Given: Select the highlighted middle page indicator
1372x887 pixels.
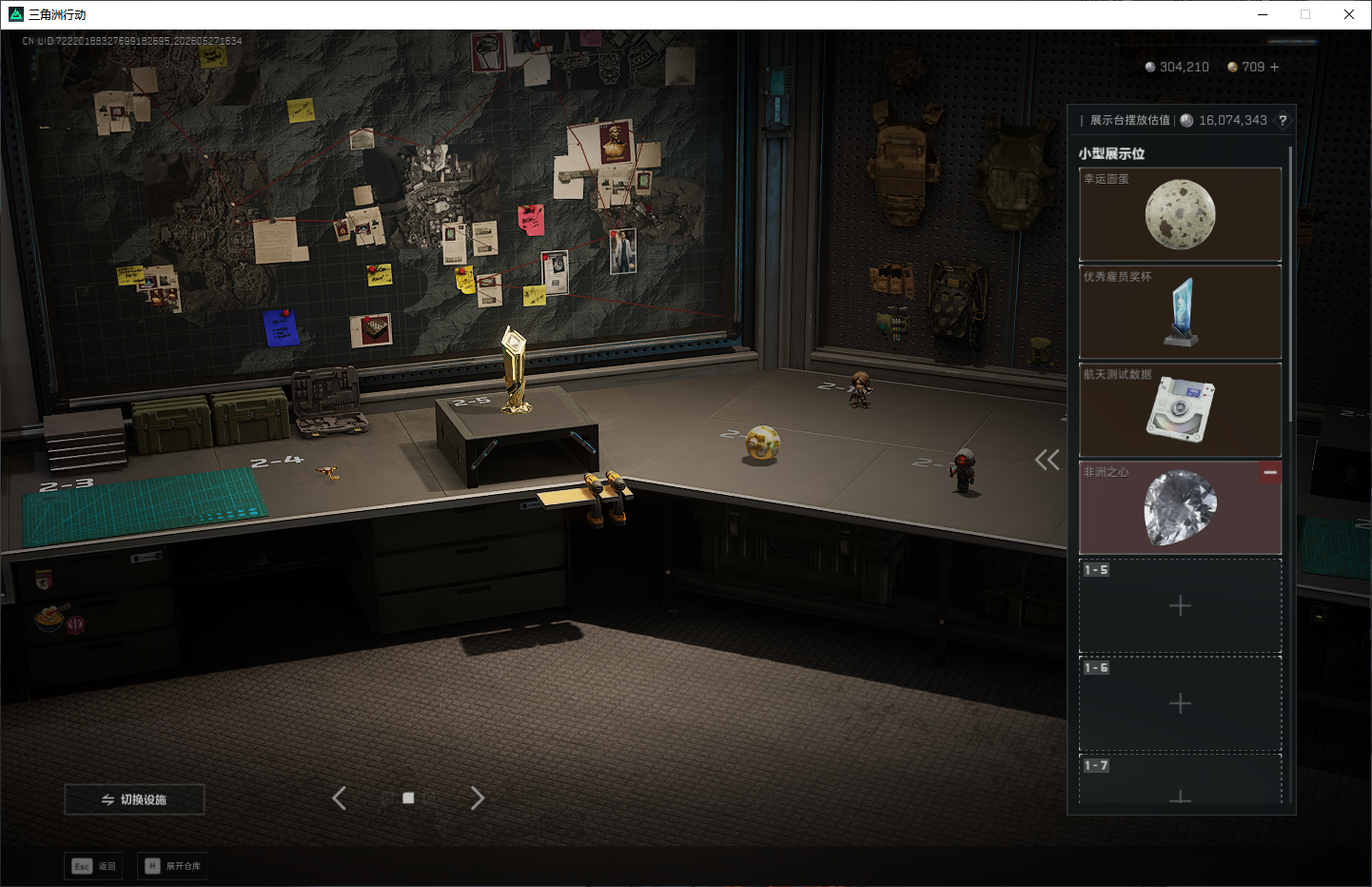Looking at the screenshot, I should [408, 798].
